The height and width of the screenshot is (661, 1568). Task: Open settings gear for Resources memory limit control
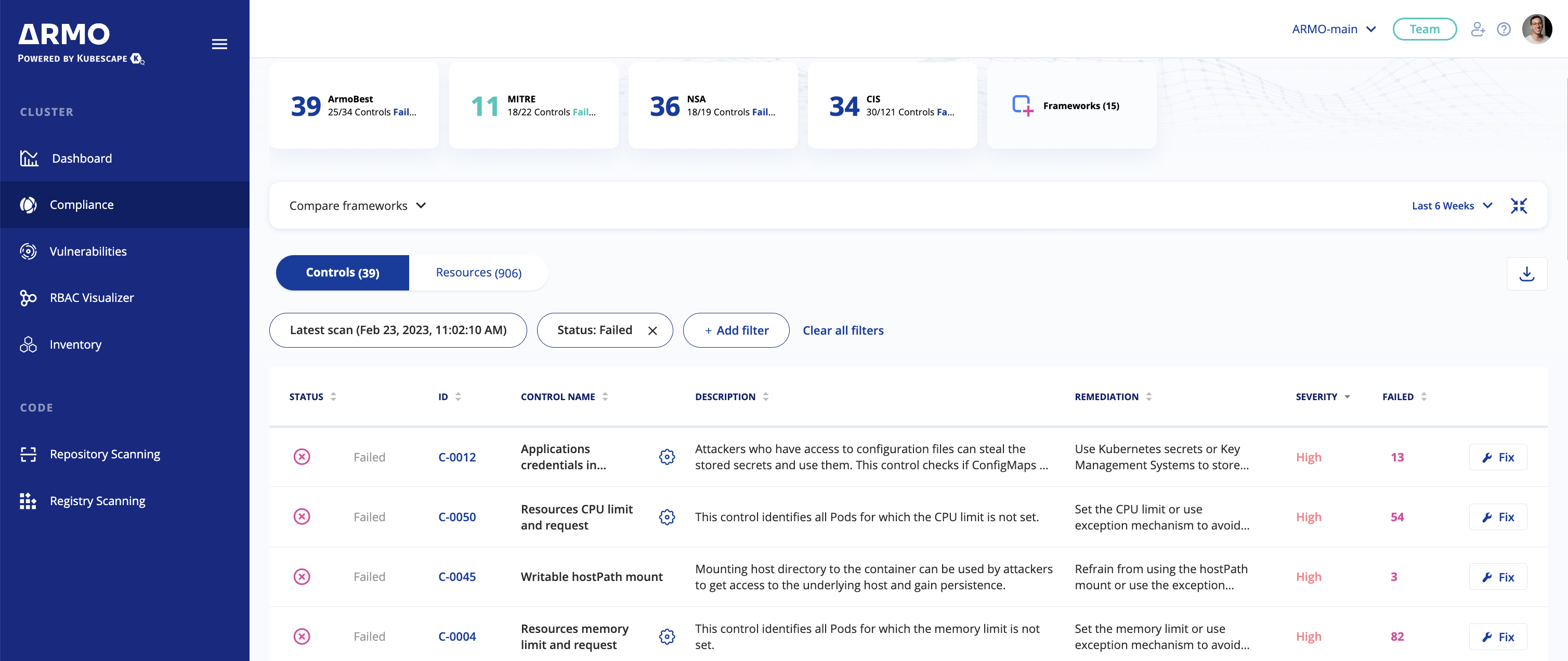tap(667, 637)
